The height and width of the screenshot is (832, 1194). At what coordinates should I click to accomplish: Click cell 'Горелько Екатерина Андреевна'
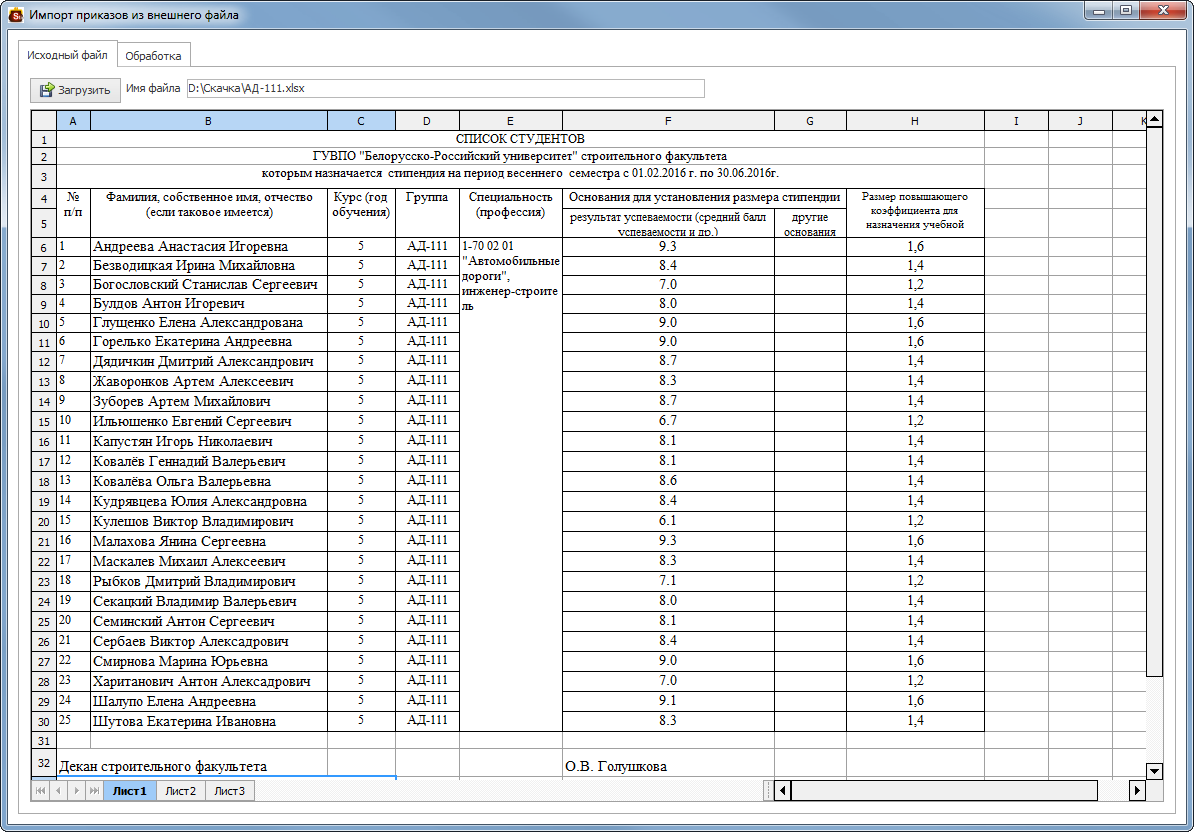pyautogui.click(x=209, y=342)
